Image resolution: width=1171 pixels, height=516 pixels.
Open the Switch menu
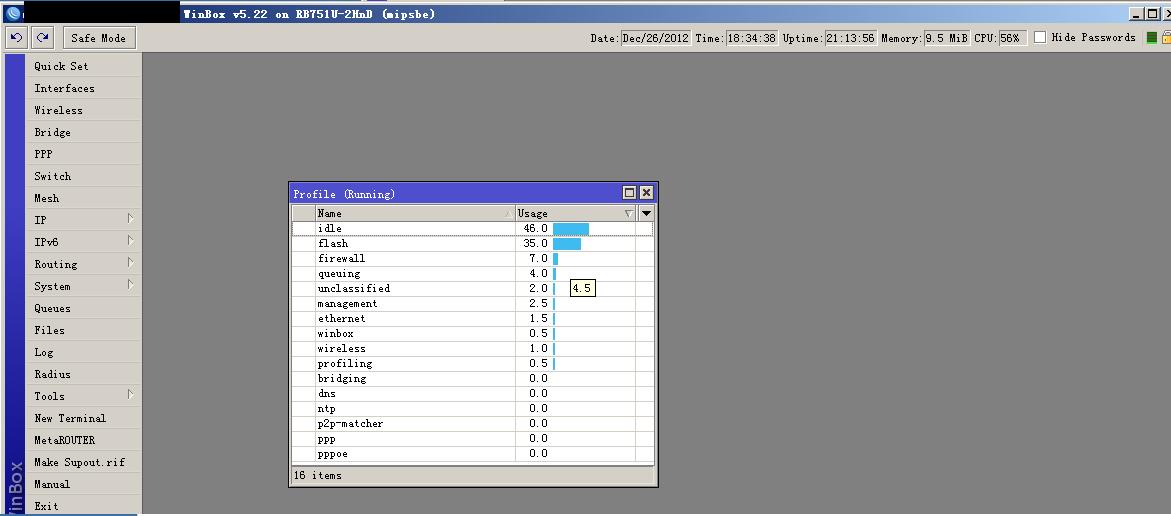[83, 176]
